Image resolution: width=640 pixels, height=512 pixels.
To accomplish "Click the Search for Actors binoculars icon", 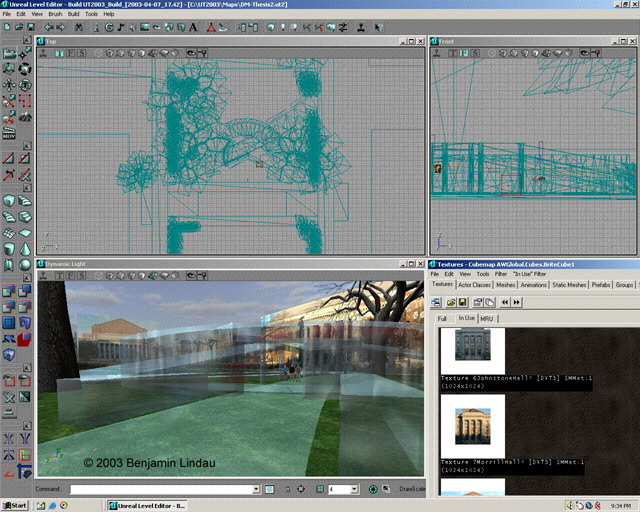I will click(x=78, y=27).
